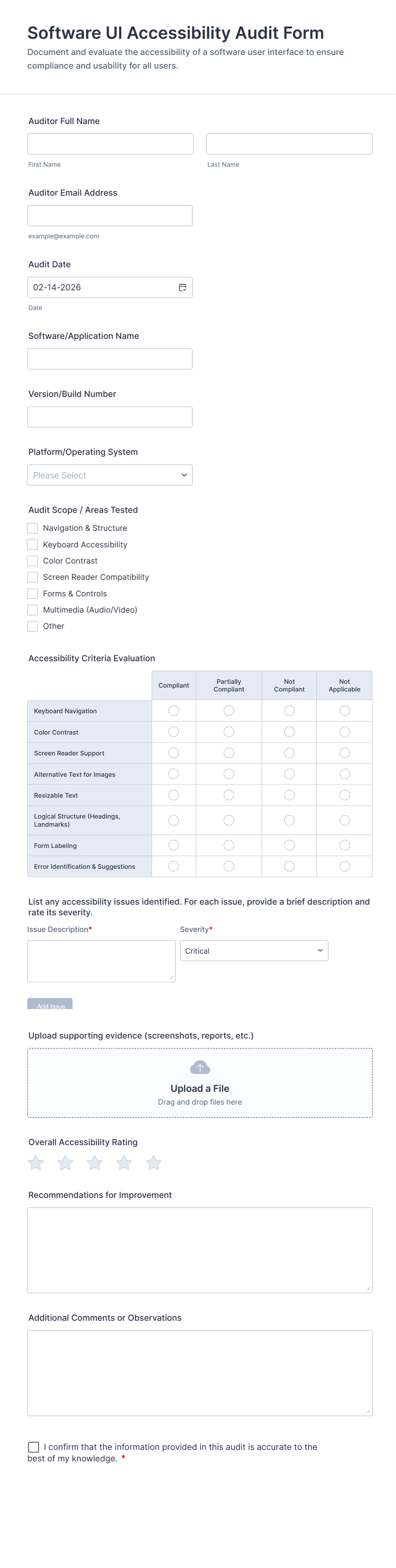Choose the third star rating
Image resolution: width=396 pixels, height=1568 pixels.
pyautogui.click(x=95, y=1163)
